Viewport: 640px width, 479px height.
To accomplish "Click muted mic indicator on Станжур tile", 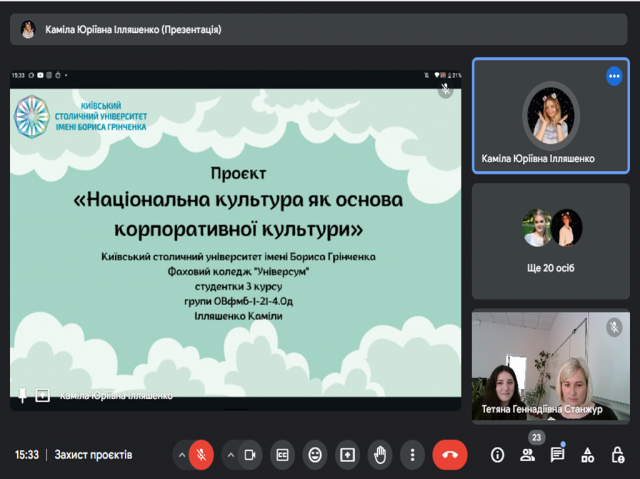I will [x=614, y=327].
